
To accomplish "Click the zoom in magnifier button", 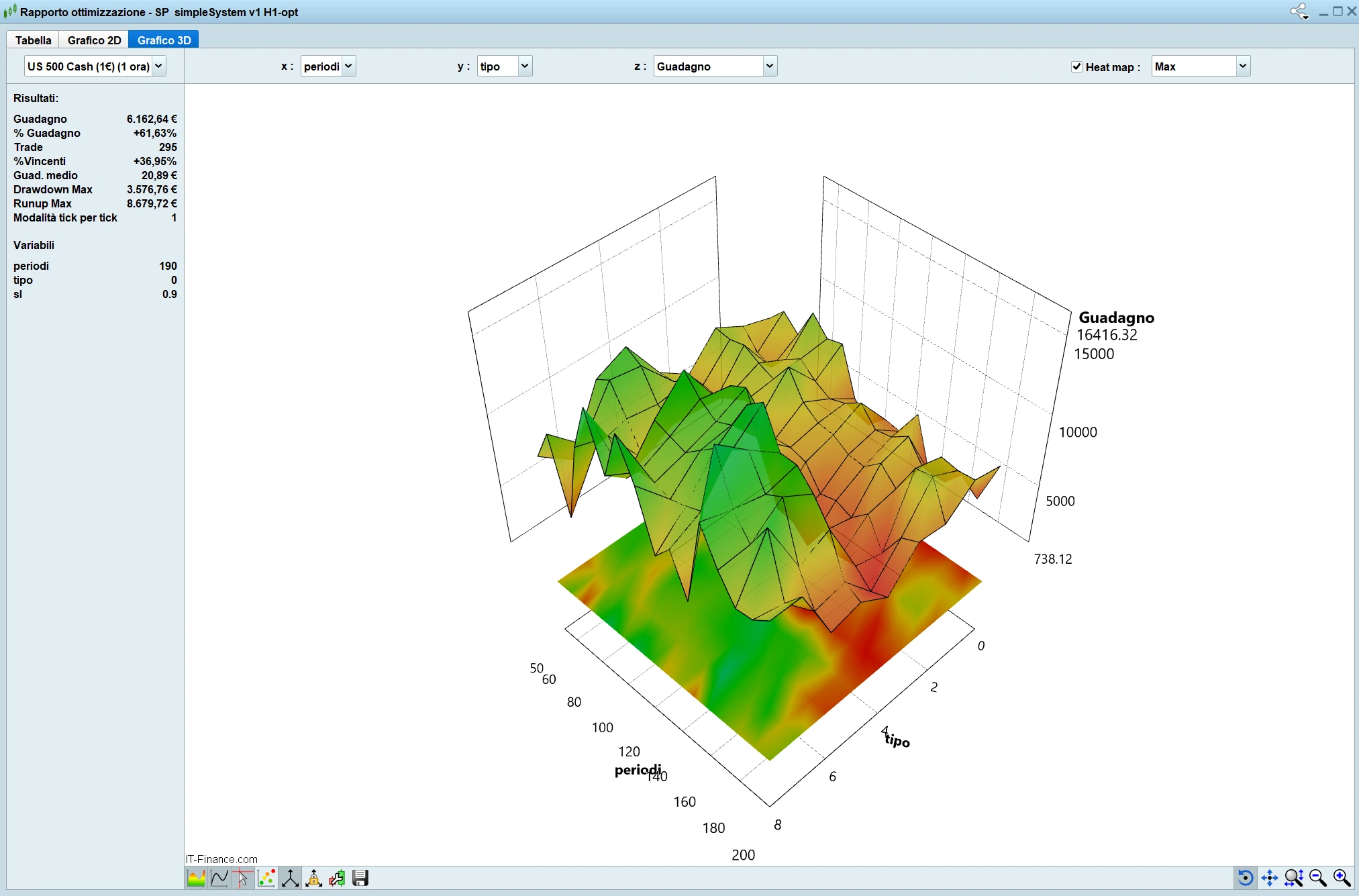I will [1342, 878].
